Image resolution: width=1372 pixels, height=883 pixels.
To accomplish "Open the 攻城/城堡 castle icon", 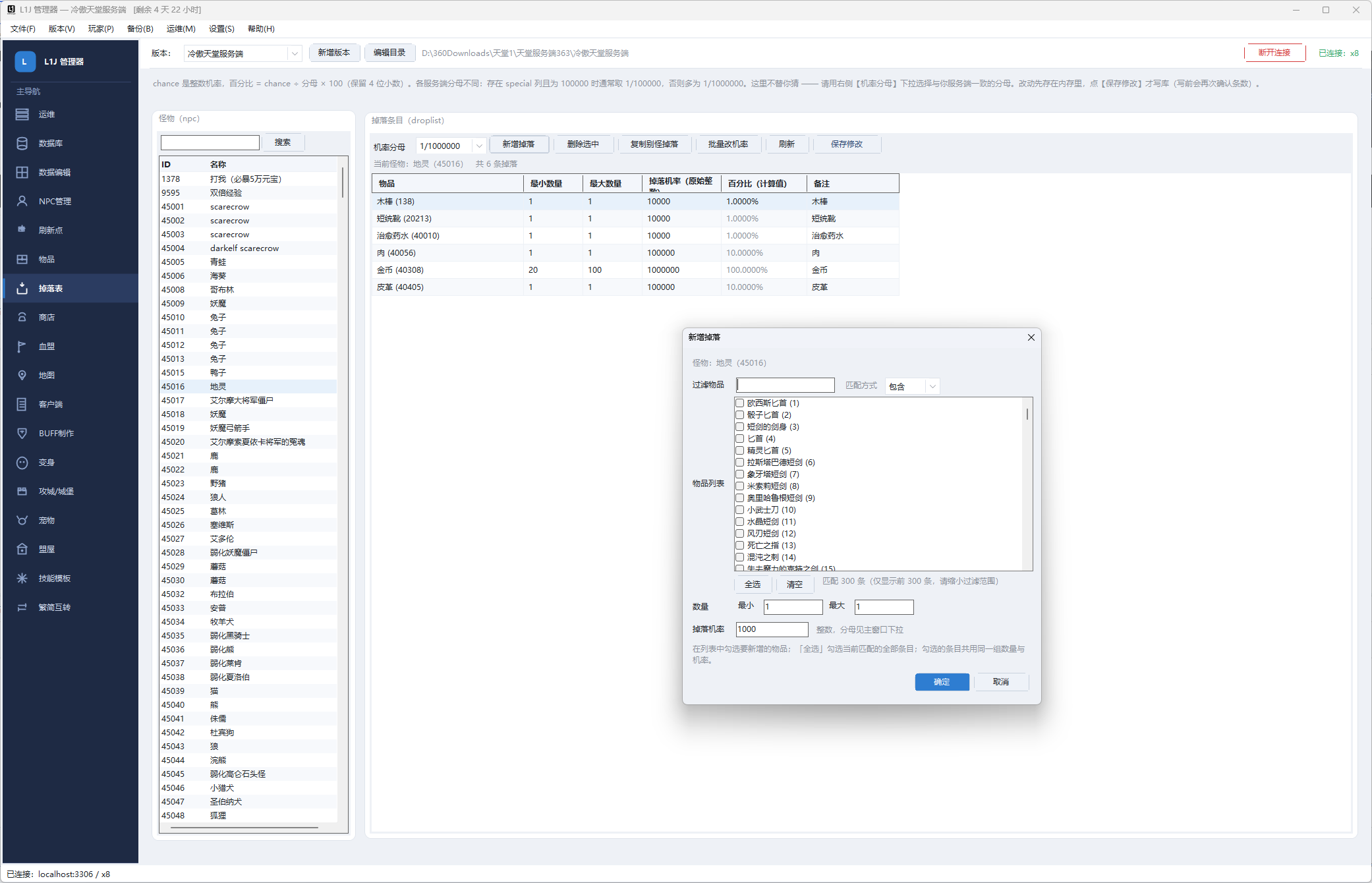I will [x=22, y=492].
